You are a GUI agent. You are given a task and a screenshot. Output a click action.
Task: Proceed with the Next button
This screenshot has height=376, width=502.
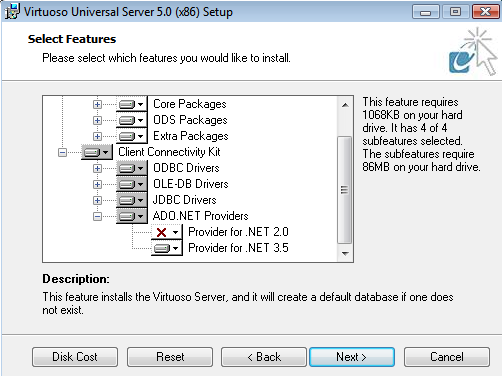click(352, 357)
